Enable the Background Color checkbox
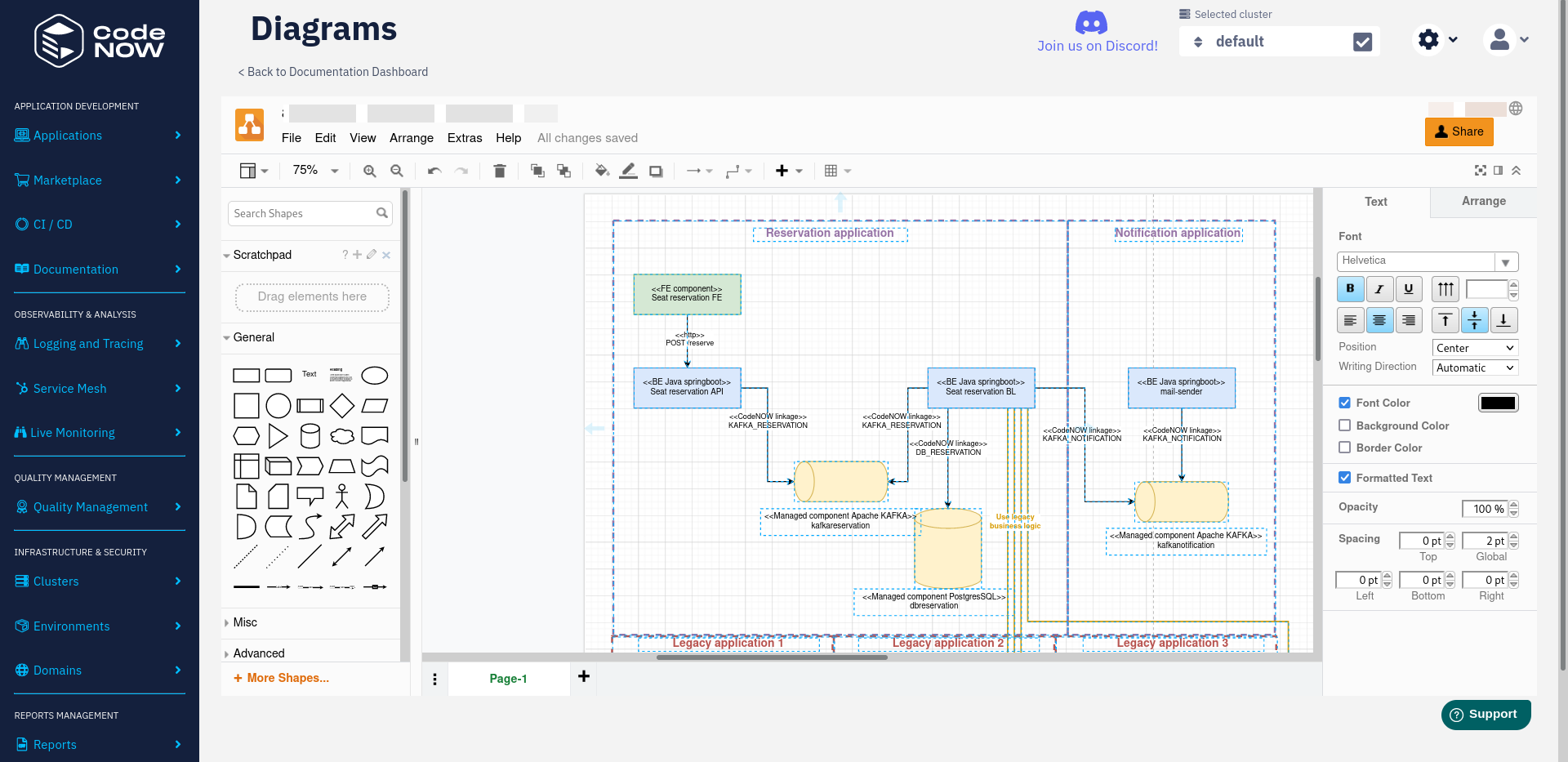 point(1344,426)
